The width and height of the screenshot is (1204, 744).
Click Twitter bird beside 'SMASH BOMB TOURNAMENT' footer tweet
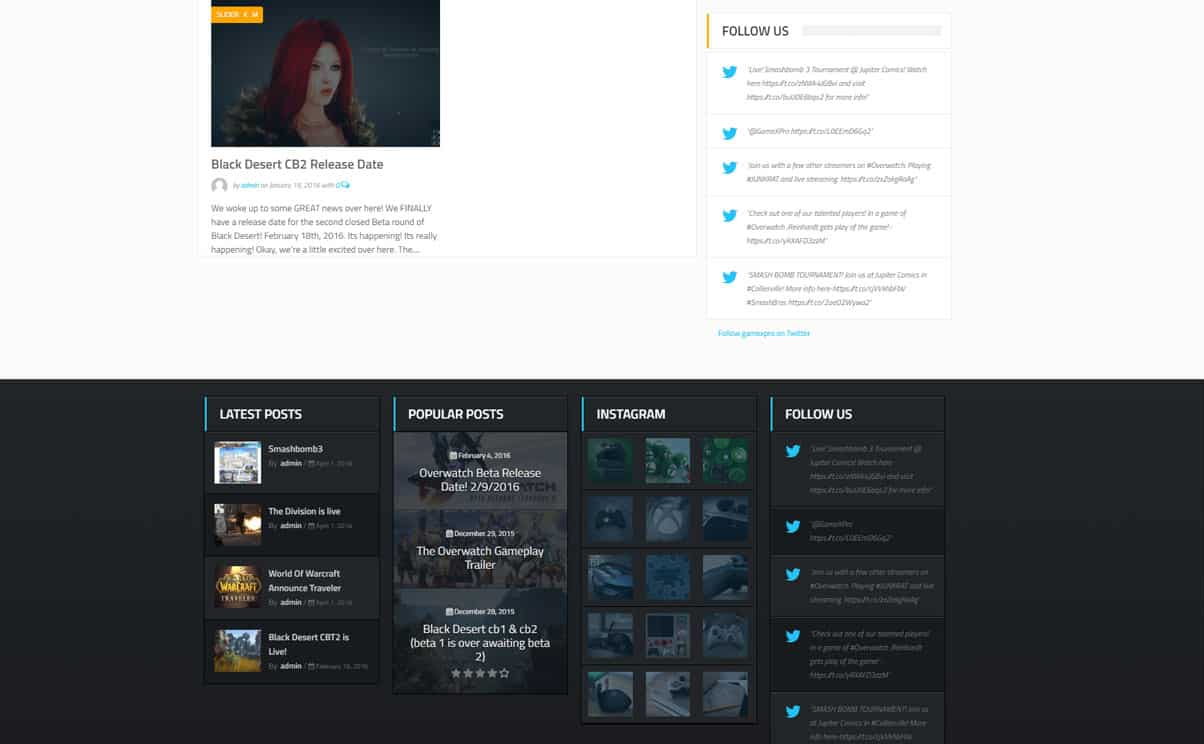[x=793, y=712]
